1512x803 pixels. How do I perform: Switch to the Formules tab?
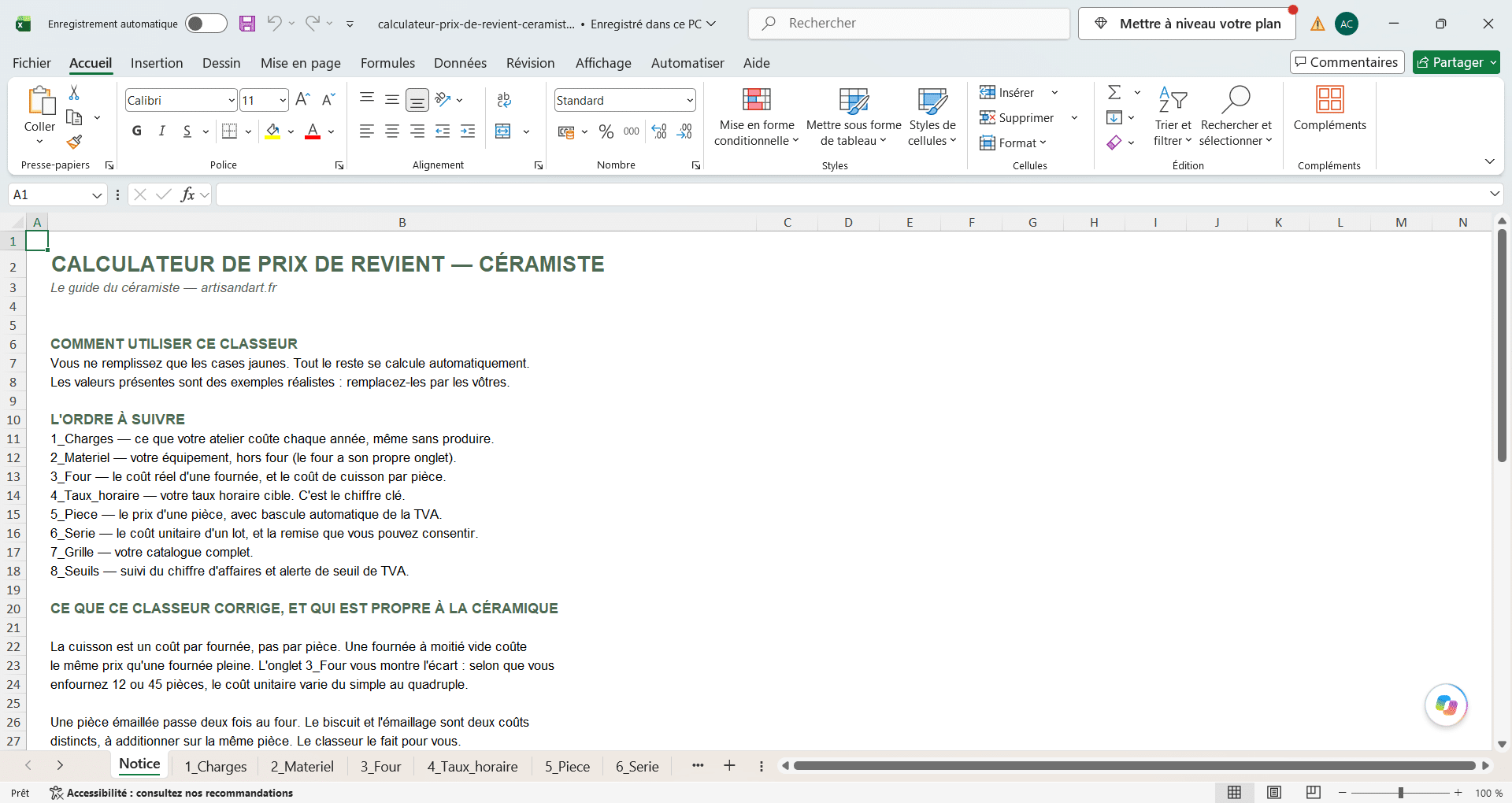387,63
